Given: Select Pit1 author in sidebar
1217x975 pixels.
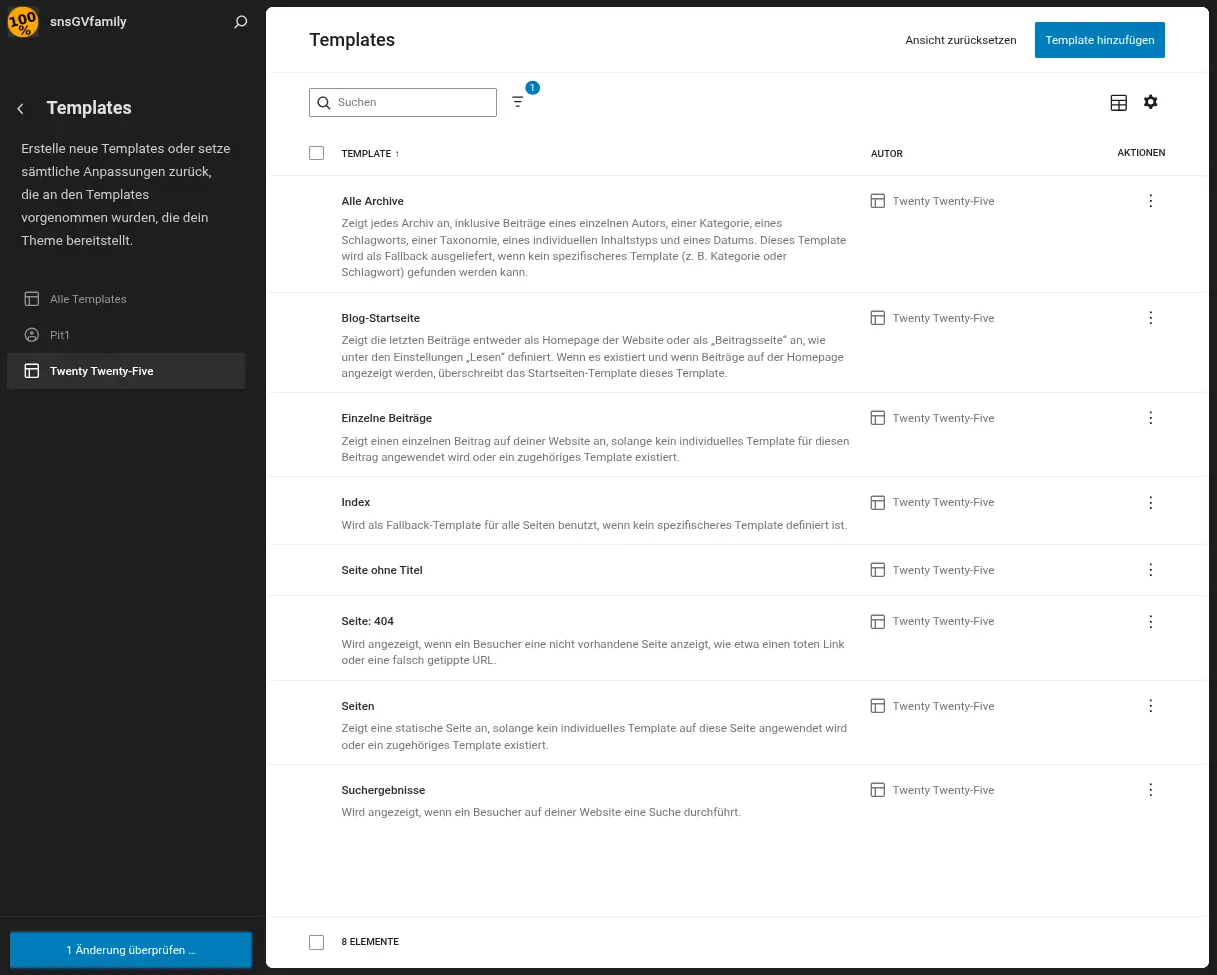Looking at the screenshot, I should tap(126, 335).
